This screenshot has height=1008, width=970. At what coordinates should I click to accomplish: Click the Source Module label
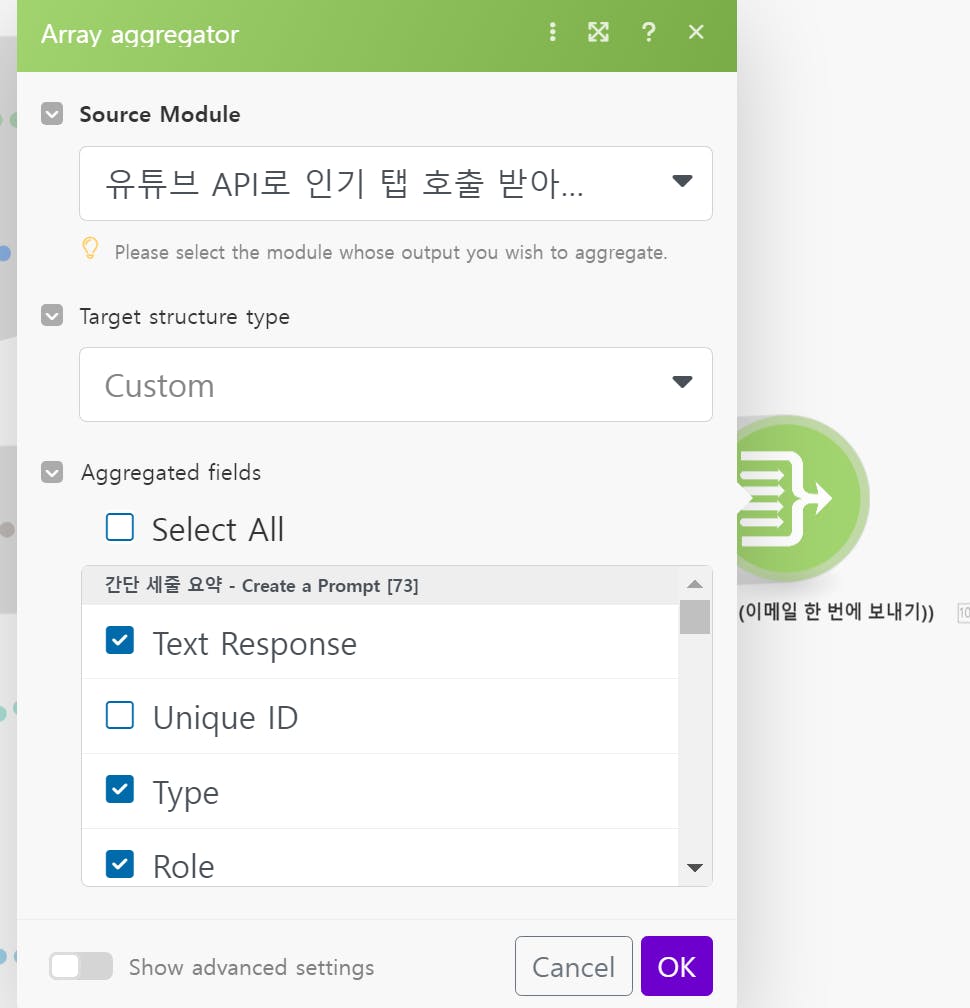pos(160,114)
